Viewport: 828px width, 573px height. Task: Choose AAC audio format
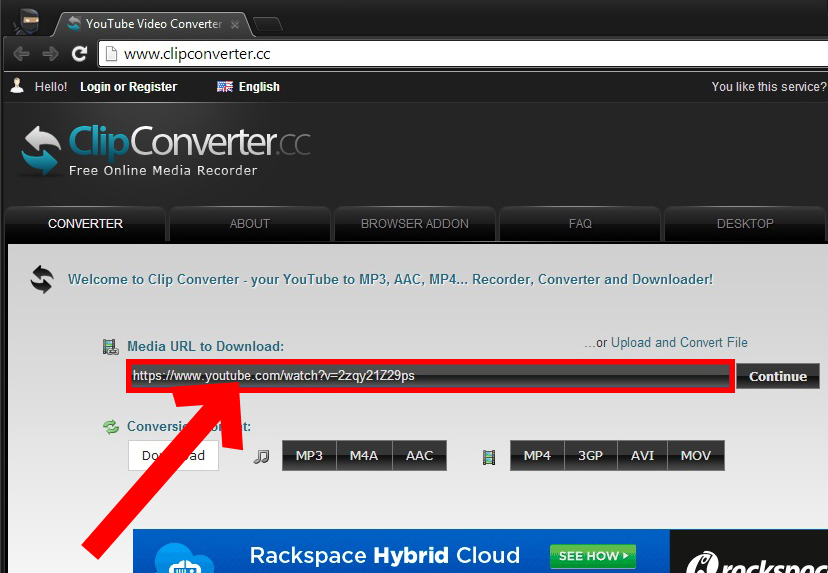(419, 456)
